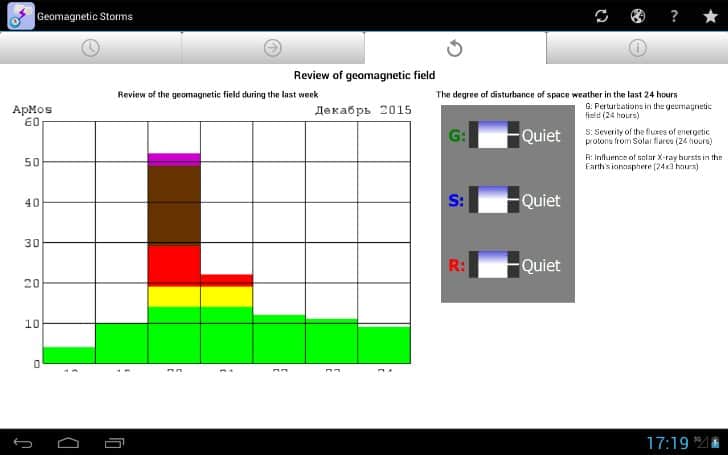Open help via question mark icon
728x455 pixels.
coord(674,16)
